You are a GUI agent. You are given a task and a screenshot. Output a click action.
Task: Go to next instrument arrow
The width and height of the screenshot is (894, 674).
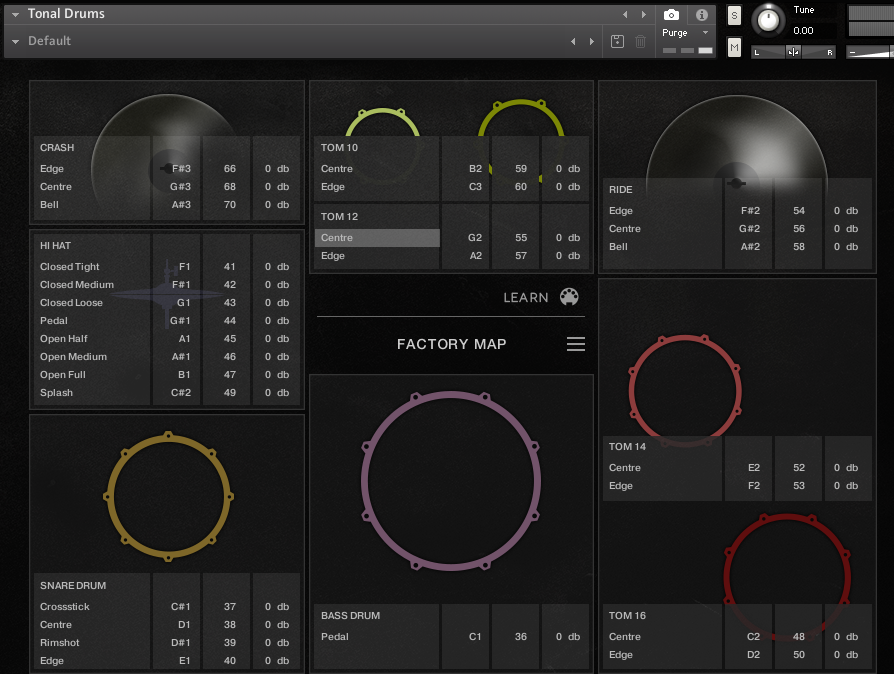tap(644, 14)
